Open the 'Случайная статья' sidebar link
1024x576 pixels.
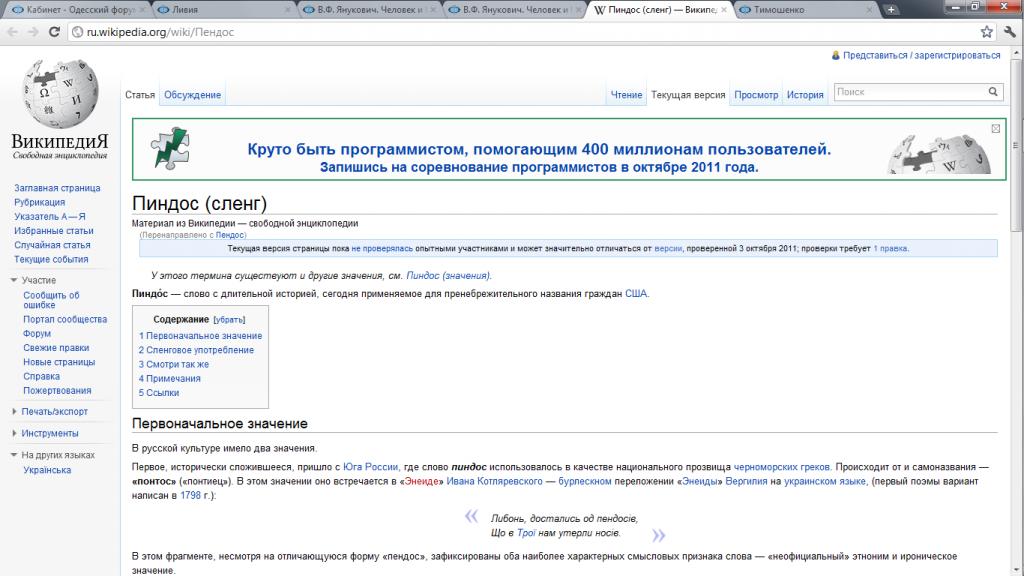52,245
